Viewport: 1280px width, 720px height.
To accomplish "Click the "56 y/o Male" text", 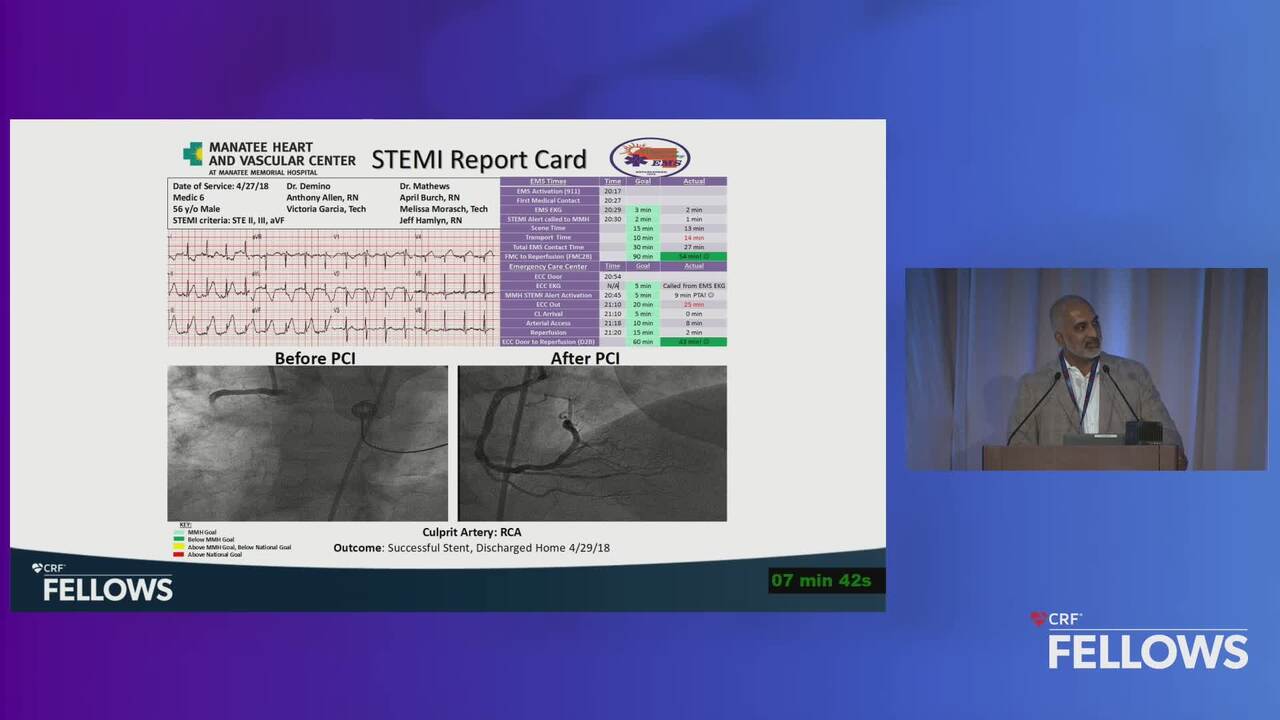I will click(x=196, y=209).
